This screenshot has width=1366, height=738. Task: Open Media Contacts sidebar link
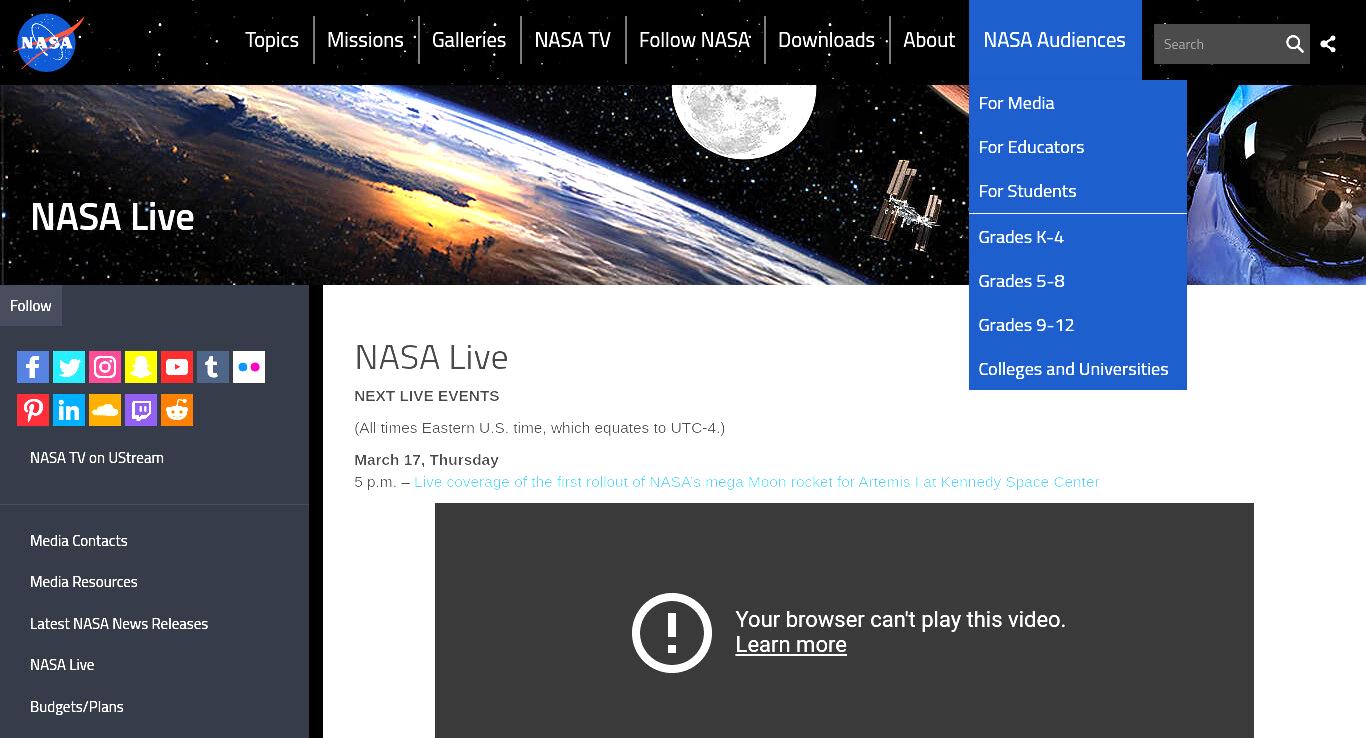[x=79, y=541]
